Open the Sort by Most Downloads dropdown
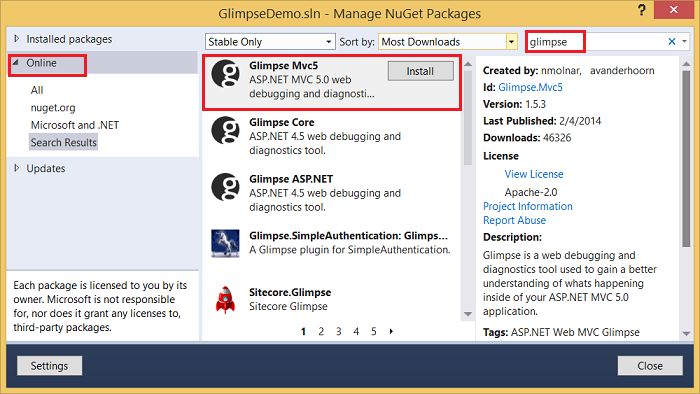700x394 pixels. [448, 41]
